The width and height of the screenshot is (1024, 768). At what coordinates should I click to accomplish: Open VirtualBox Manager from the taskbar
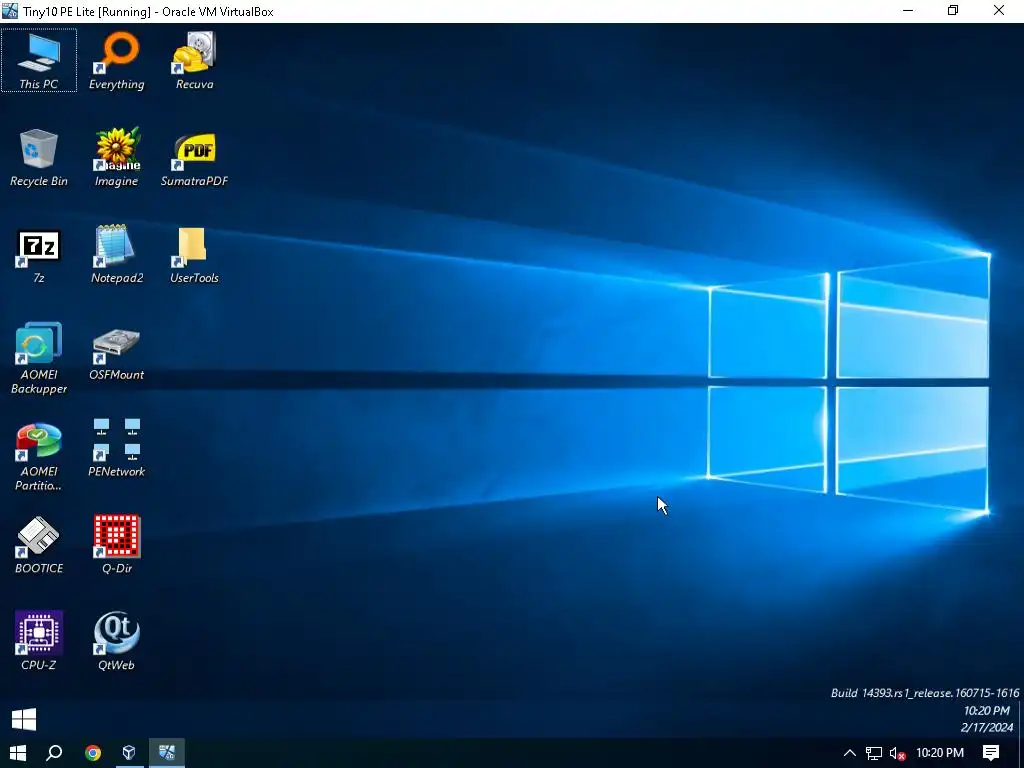coord(129,753)
